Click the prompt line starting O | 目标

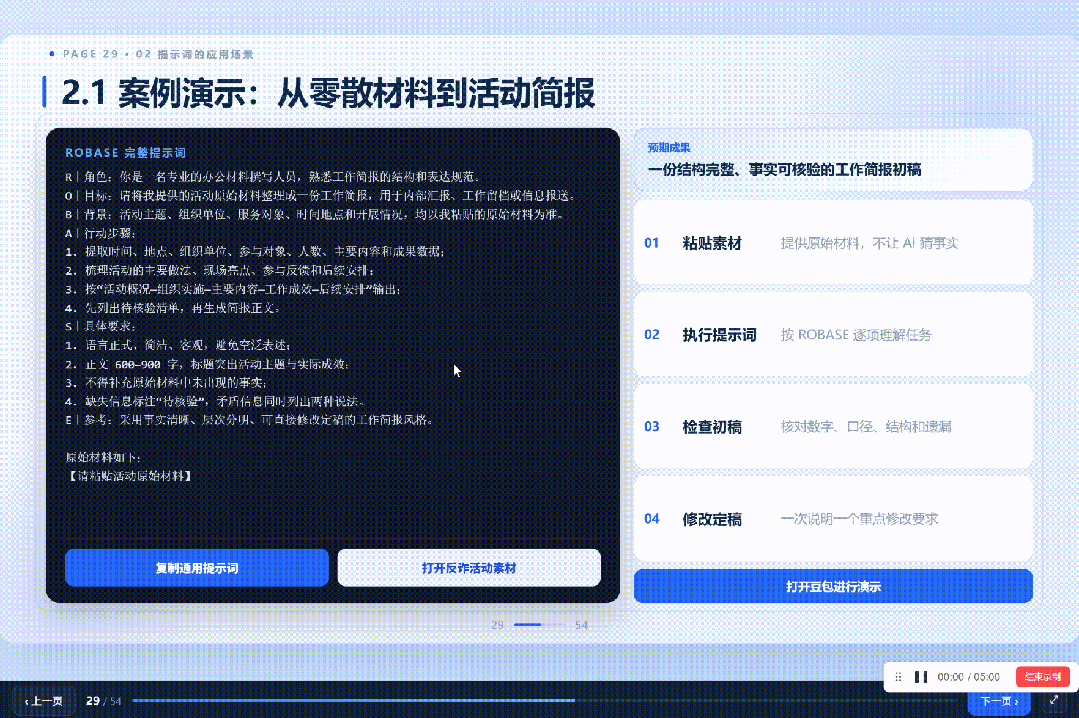pos(321,196)
